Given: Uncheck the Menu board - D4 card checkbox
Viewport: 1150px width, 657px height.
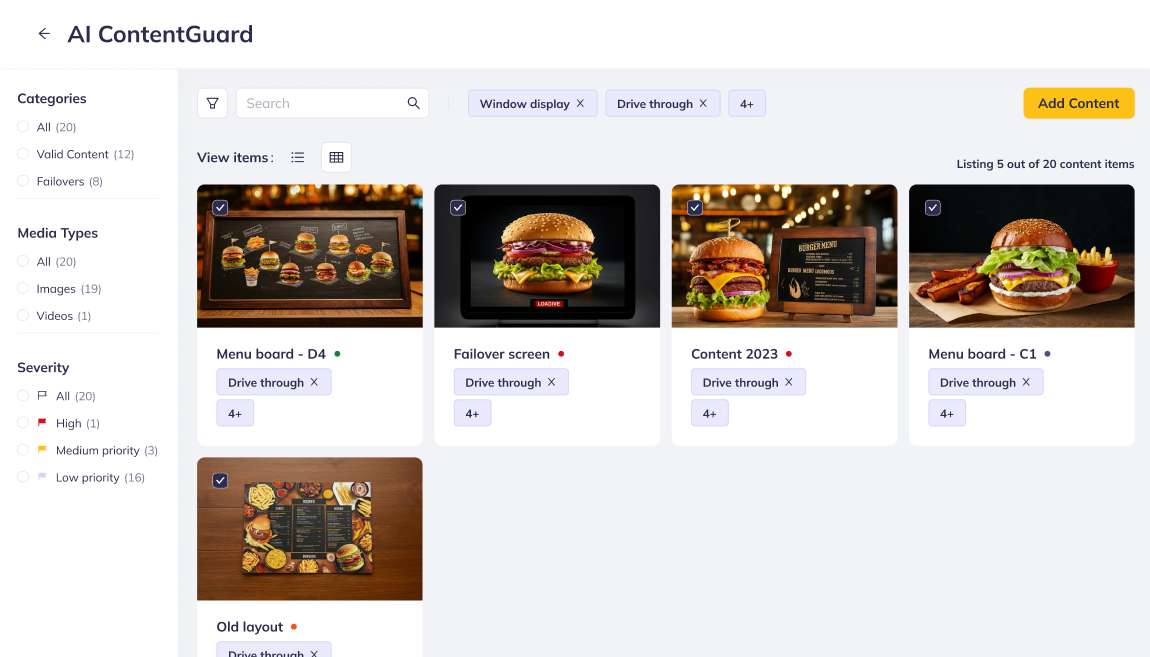Looking at the screenshot, I should (x=220, y=208).
